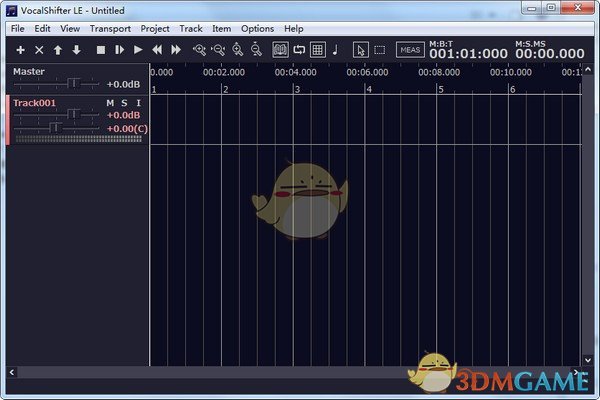Click the M:S.MS time readout 00:00.000
This screenshot has width=600, height=400.
(550, 54)
